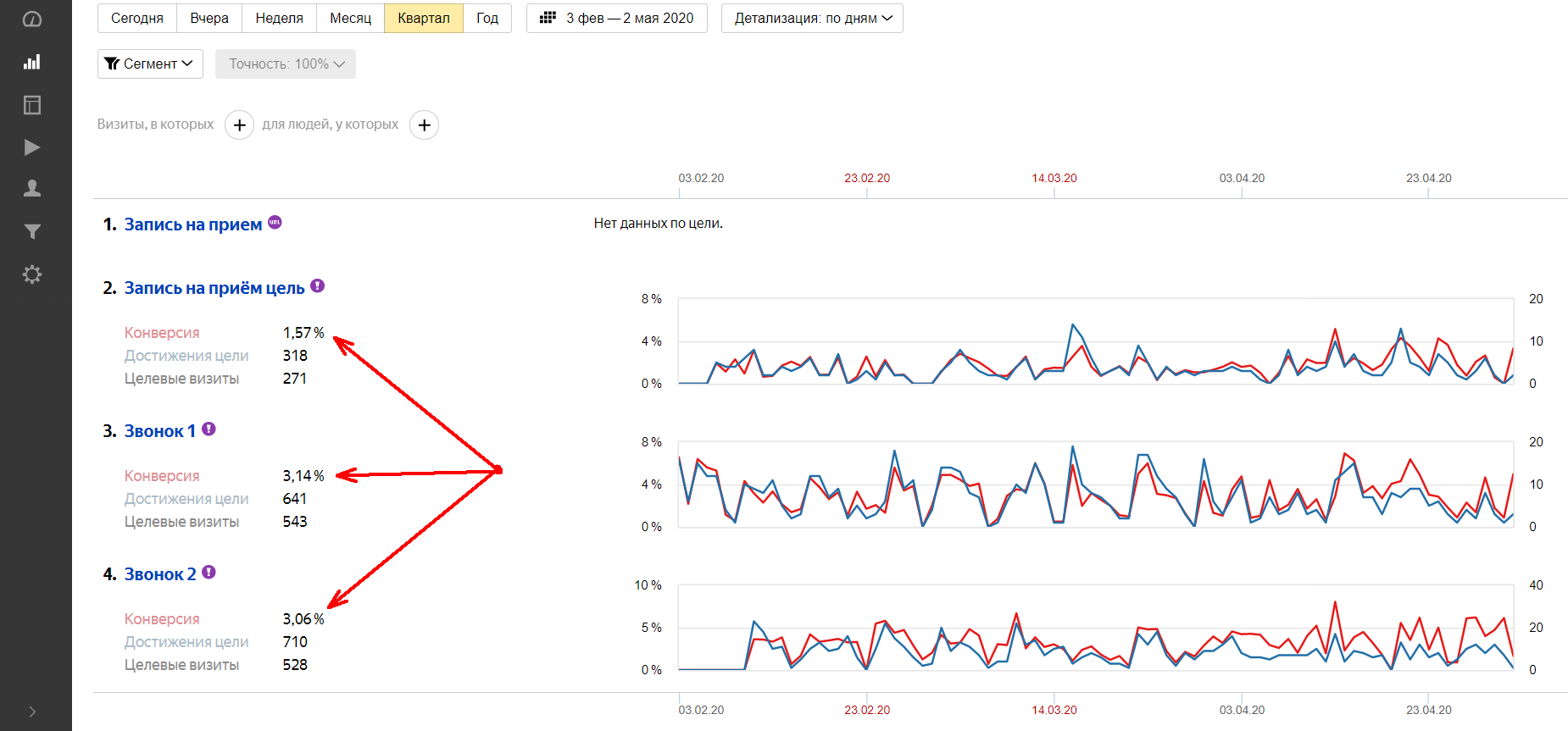
Task: Click the Целевые визиты value 543
Action: point(295,522)
